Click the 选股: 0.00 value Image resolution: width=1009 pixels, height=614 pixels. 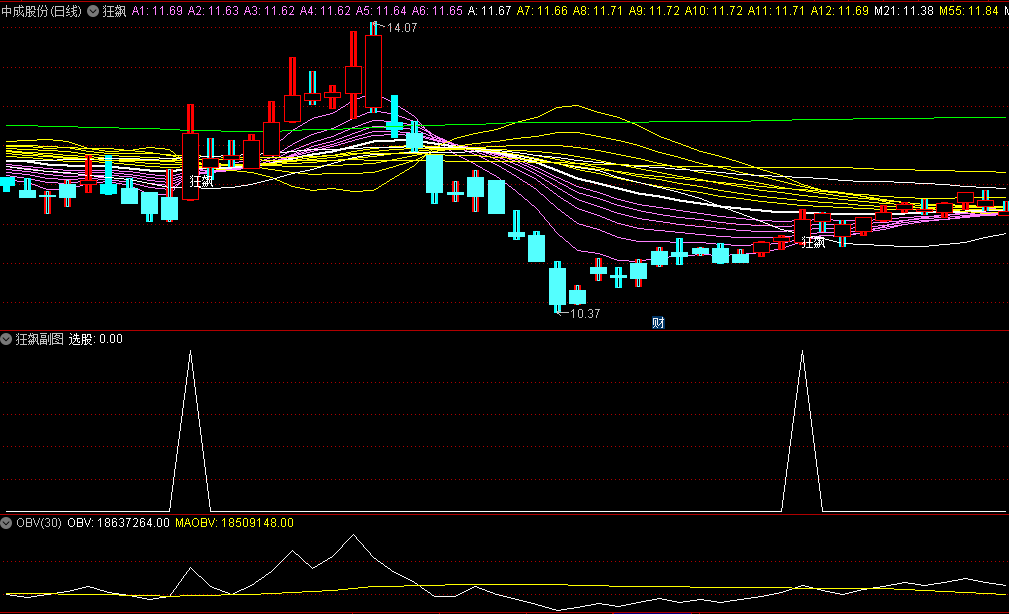coord(95,339)
